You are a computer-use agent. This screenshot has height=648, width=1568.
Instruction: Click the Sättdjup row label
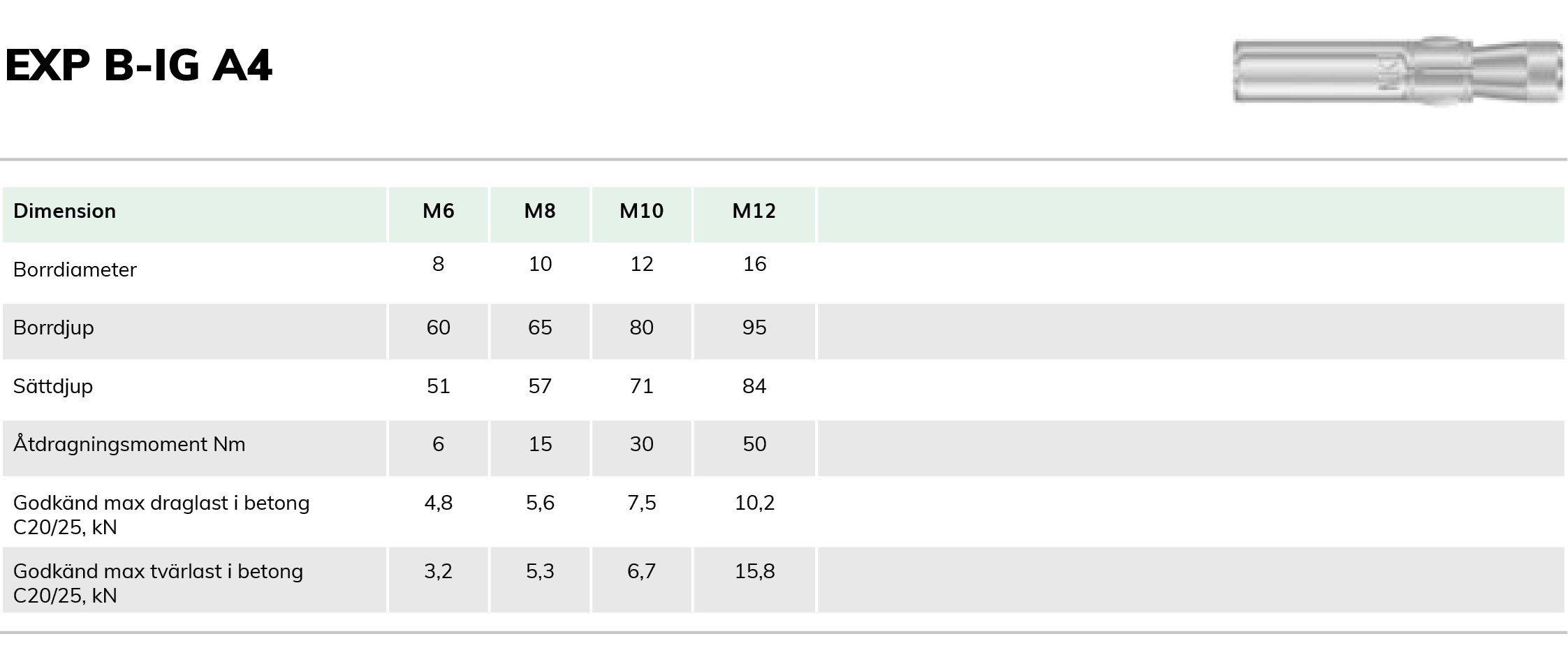pos(53,386)
